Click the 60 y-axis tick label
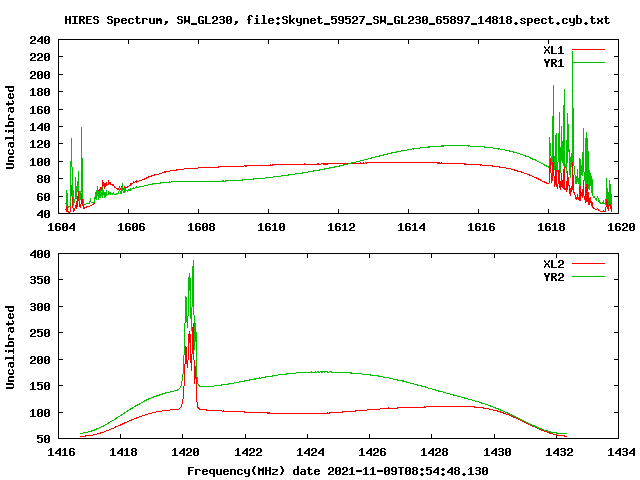 43,197
